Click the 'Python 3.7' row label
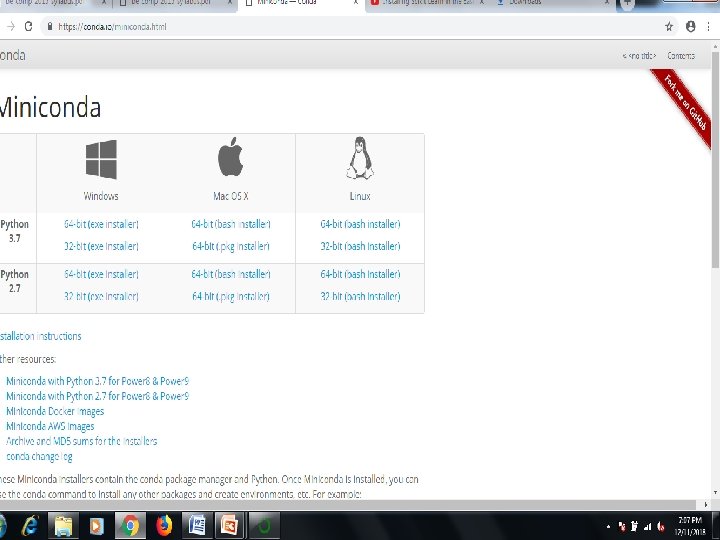Viewport: 720px width, 540px height. tap(15, 231)
